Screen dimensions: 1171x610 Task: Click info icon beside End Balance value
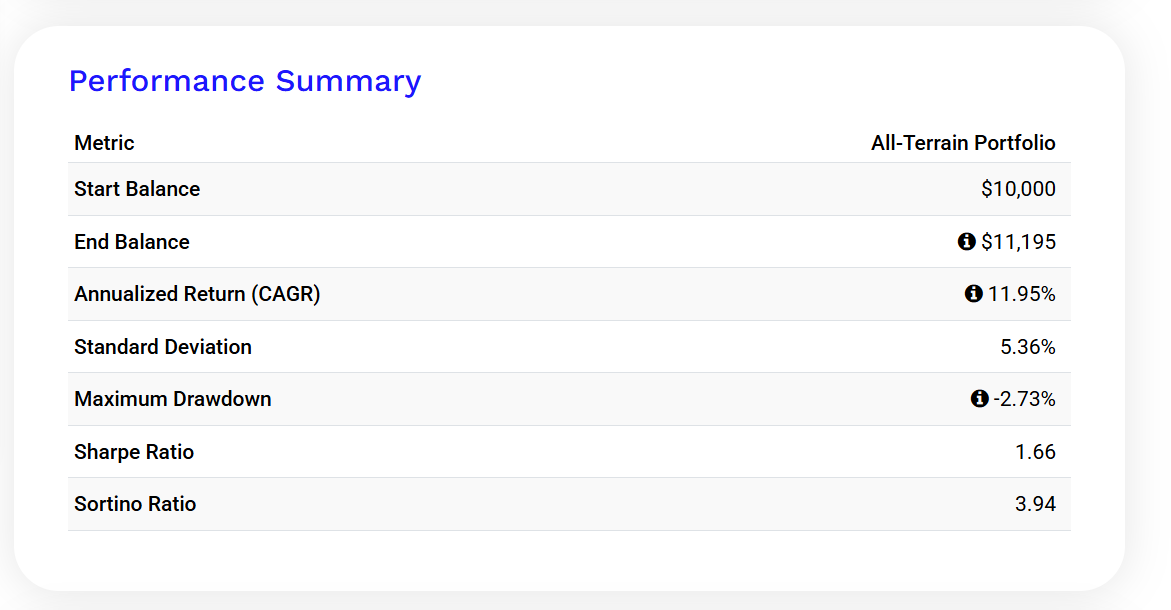click(966, 241)
